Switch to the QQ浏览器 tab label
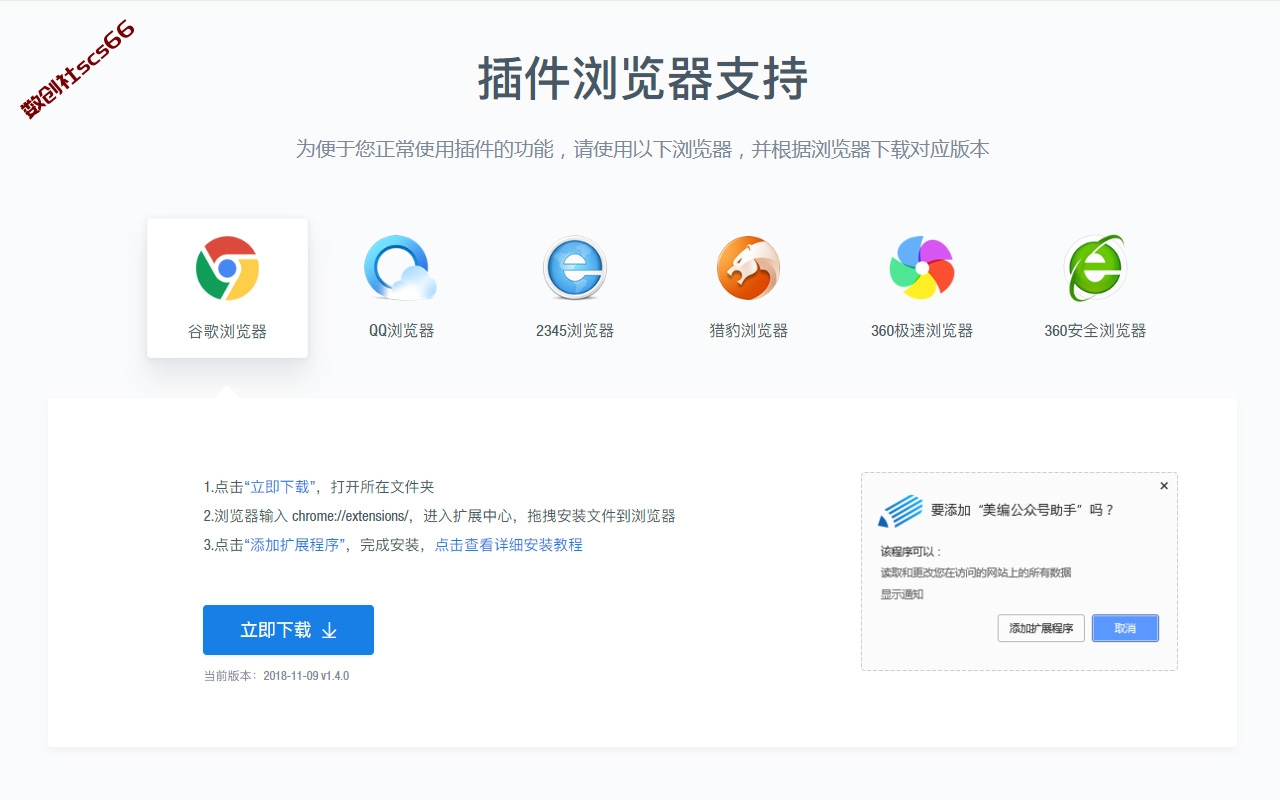The height and width of the screenshot is (800, 1280). tap(401, 331)
